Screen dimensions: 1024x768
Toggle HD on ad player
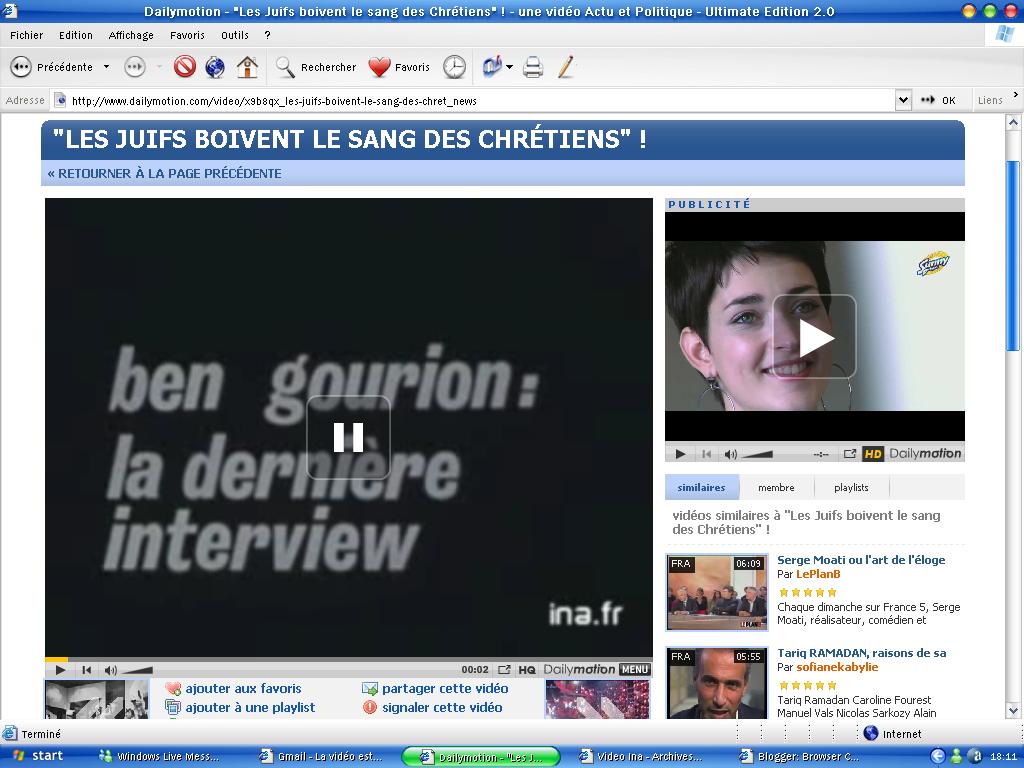[x=873, y=454]
